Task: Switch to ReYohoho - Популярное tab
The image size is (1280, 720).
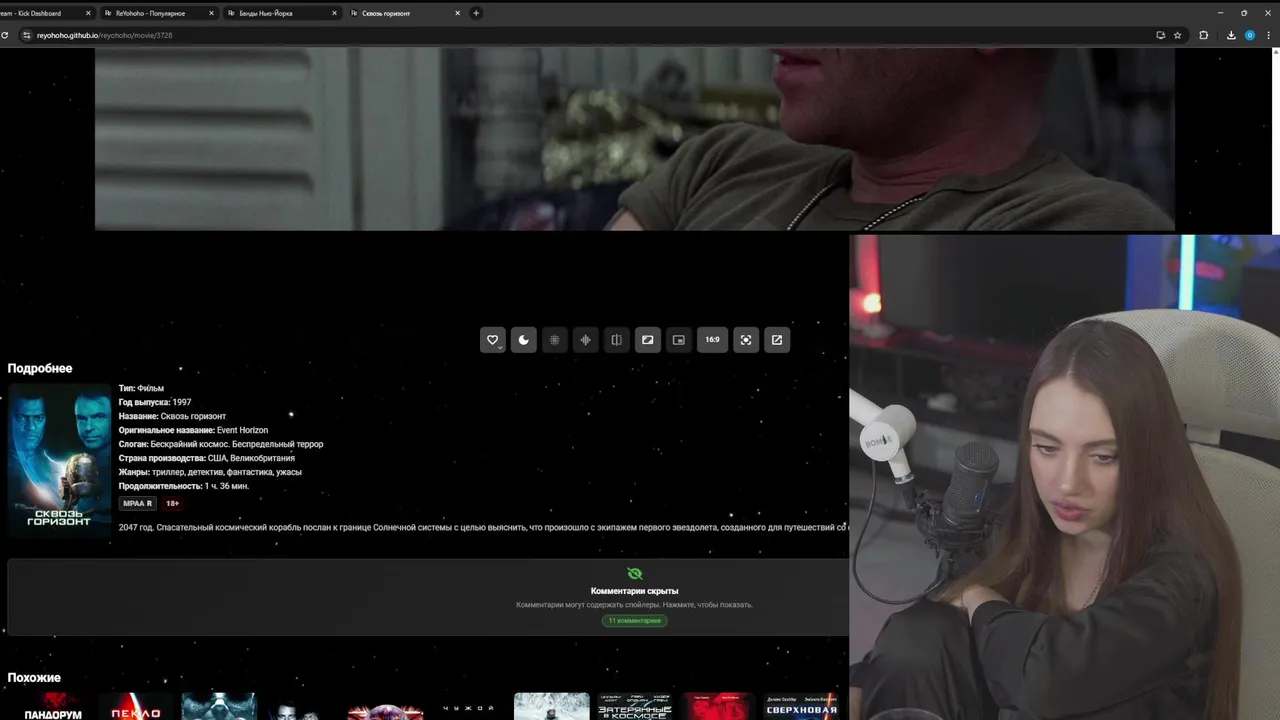Action: tap(158, 13)
